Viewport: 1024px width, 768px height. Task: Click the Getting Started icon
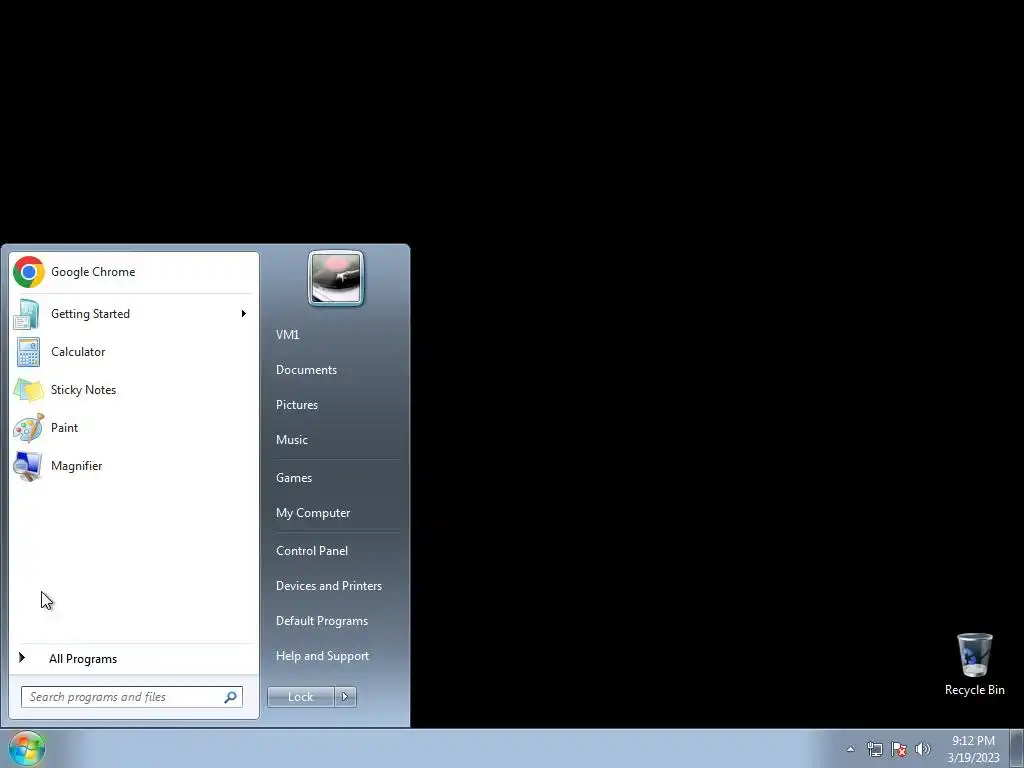pyautogui.click(x=27, y=314)
